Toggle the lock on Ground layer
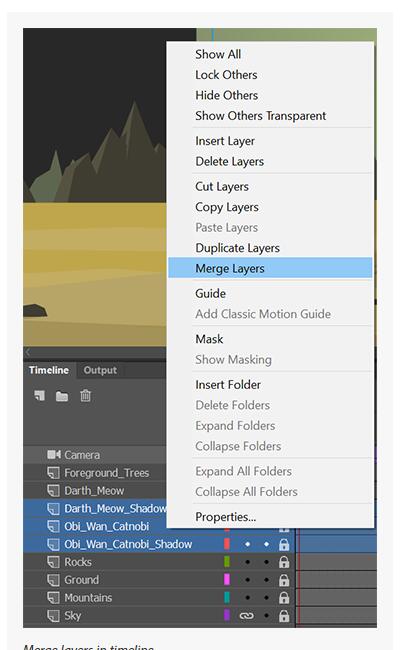The image size is (401, 650). (284, 580)
